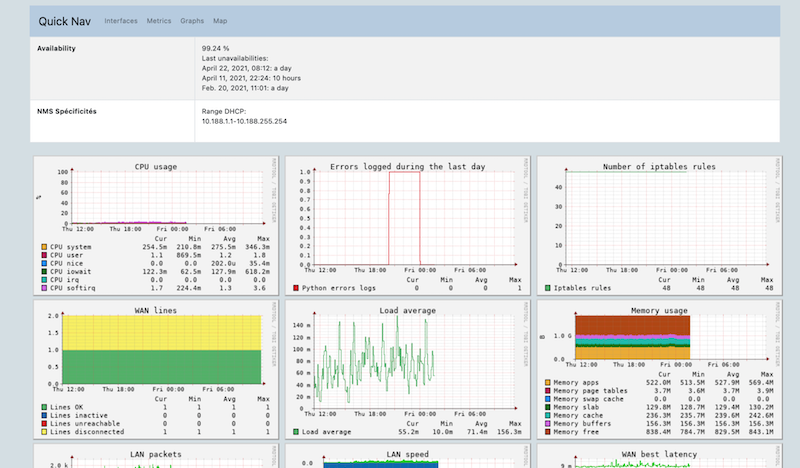This screenshot has width=800, height=468.
Task: Click the Load average max value 156.3m
Action: point(509,432)
